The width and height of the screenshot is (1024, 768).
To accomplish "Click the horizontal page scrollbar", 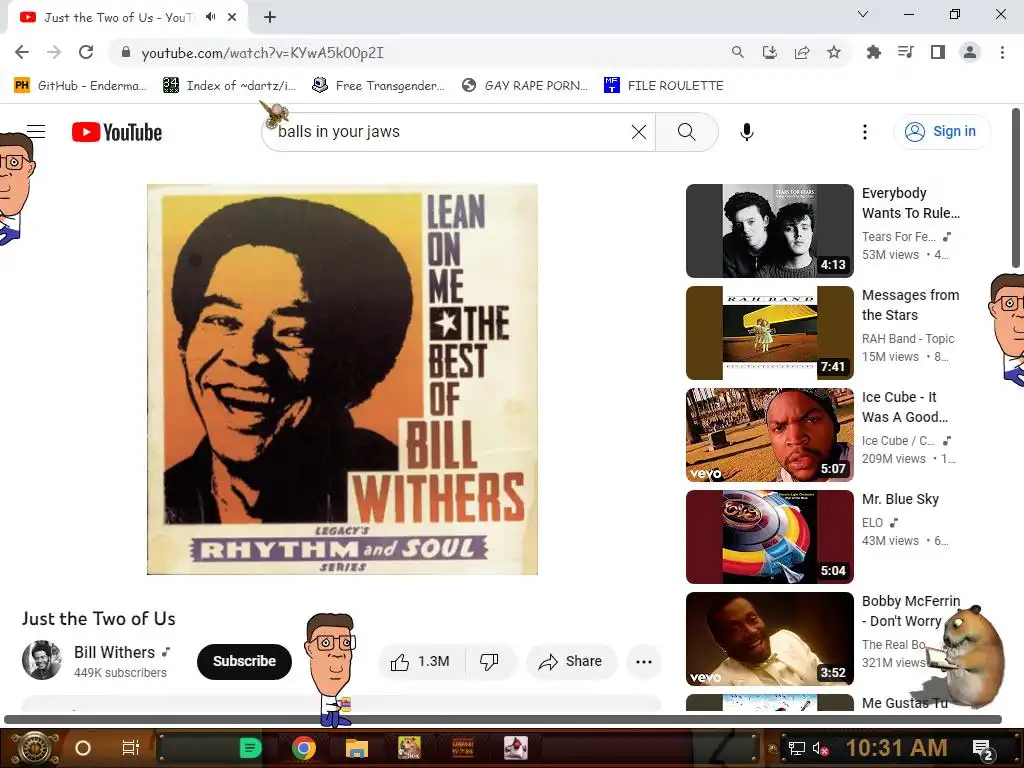I will [503, 720].
